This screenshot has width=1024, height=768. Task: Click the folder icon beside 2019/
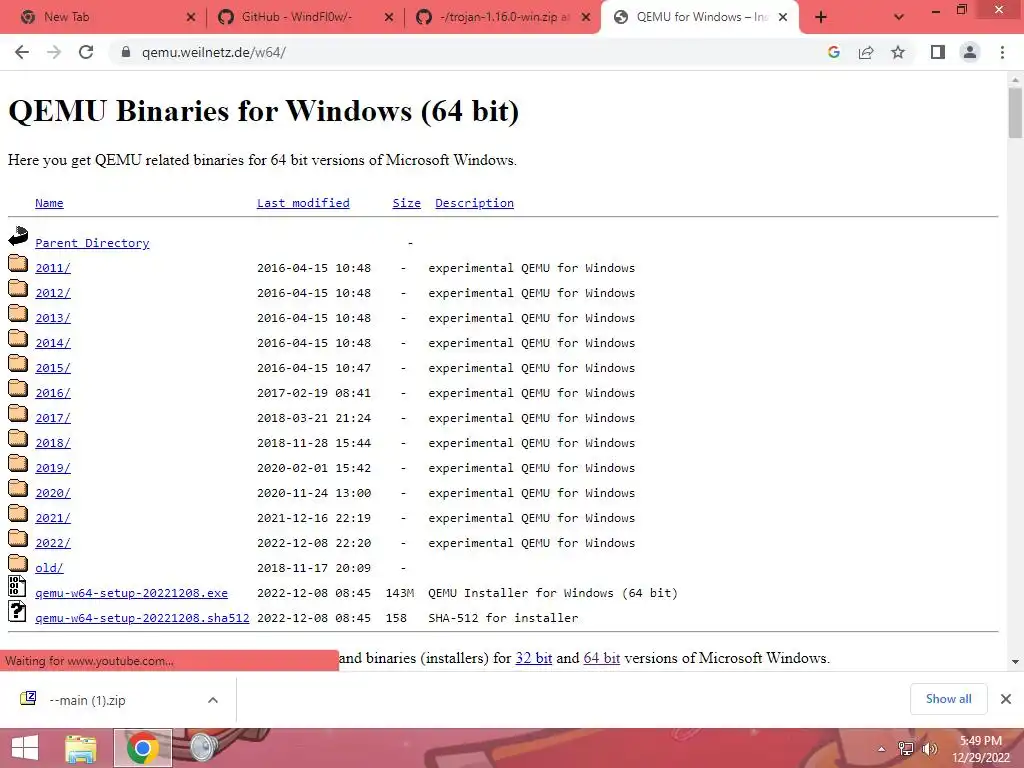pyautogui.click(x=18, y=463)
